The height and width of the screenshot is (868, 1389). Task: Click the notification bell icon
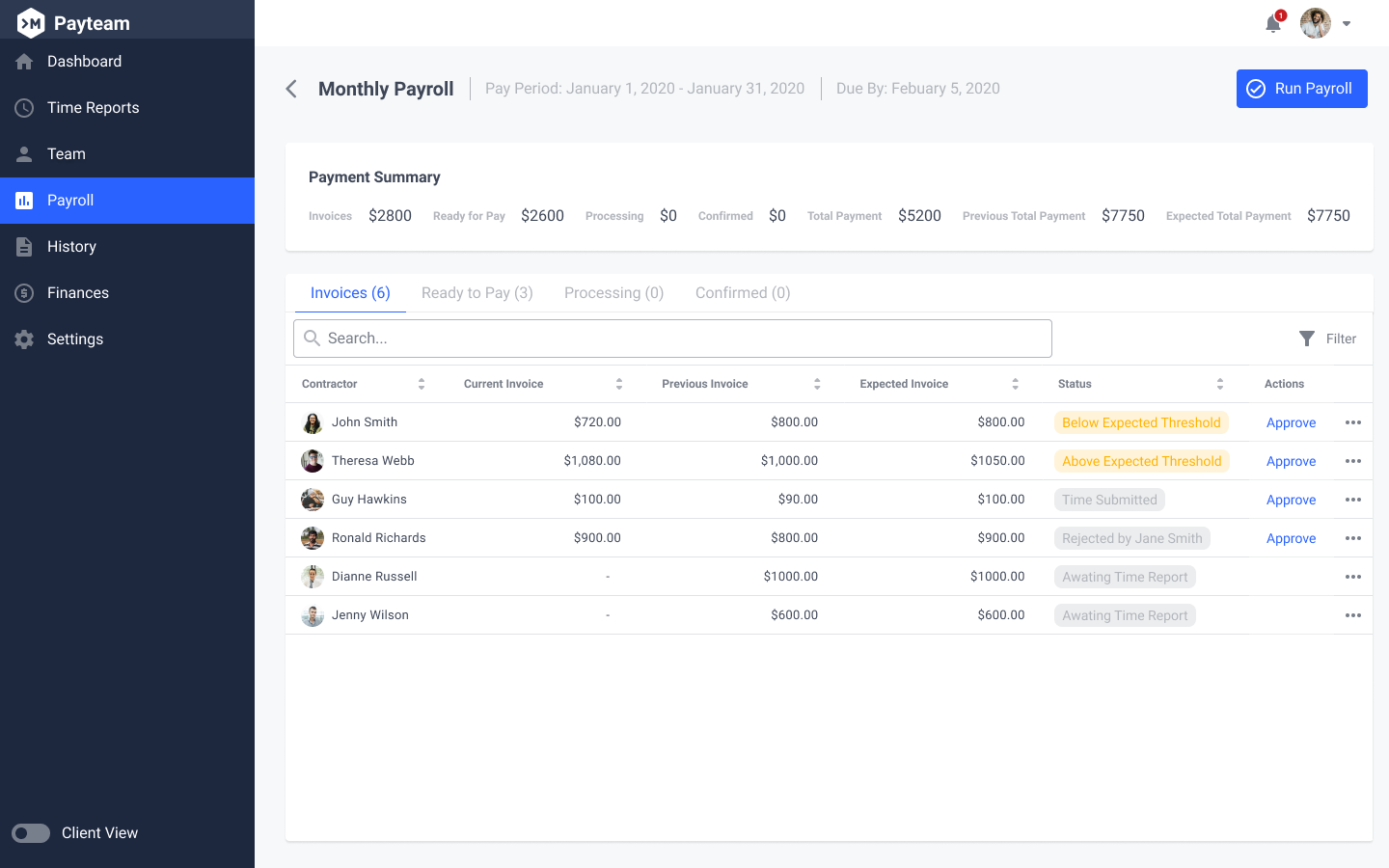(x=1273, y=24)
